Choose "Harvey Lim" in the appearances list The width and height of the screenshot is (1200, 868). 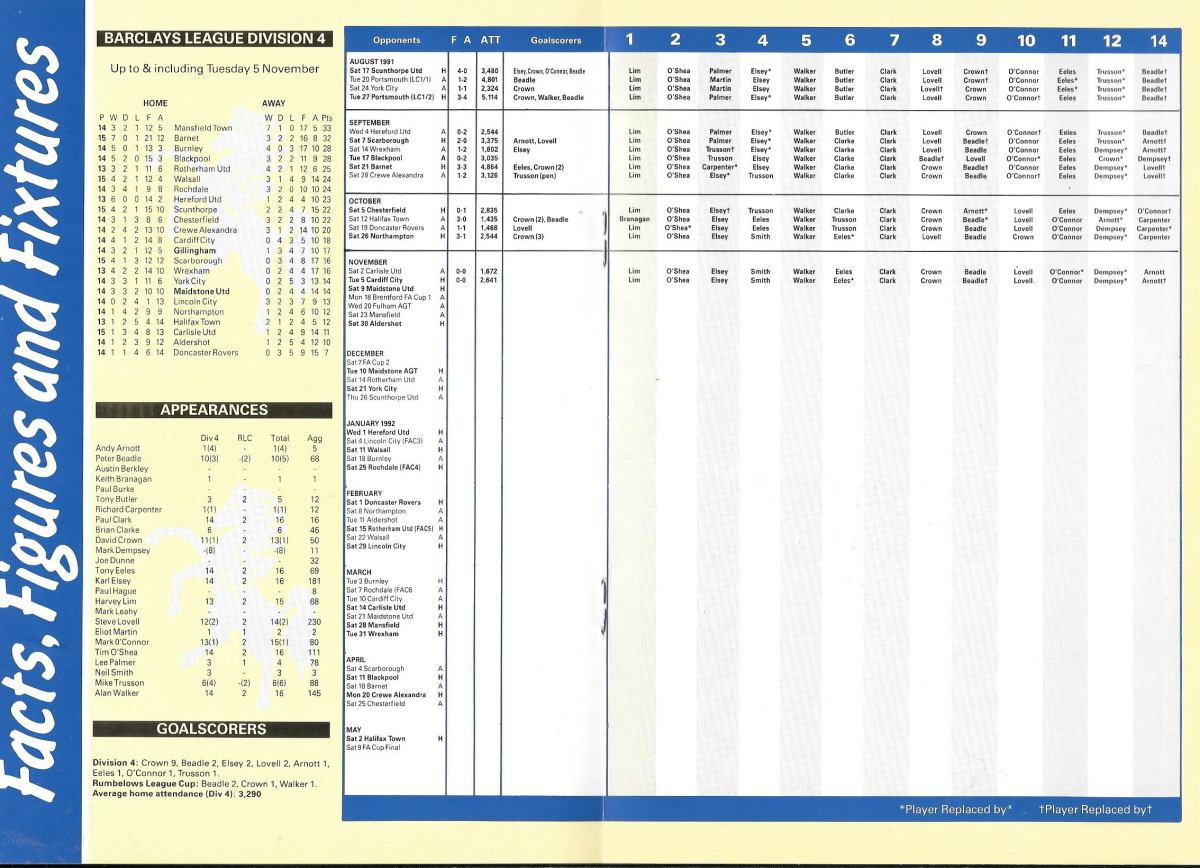click(x=116, y=601)
